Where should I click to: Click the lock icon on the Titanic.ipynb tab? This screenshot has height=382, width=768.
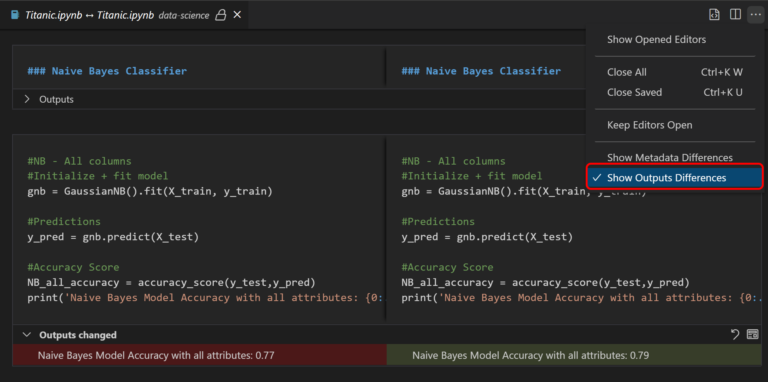221,15
